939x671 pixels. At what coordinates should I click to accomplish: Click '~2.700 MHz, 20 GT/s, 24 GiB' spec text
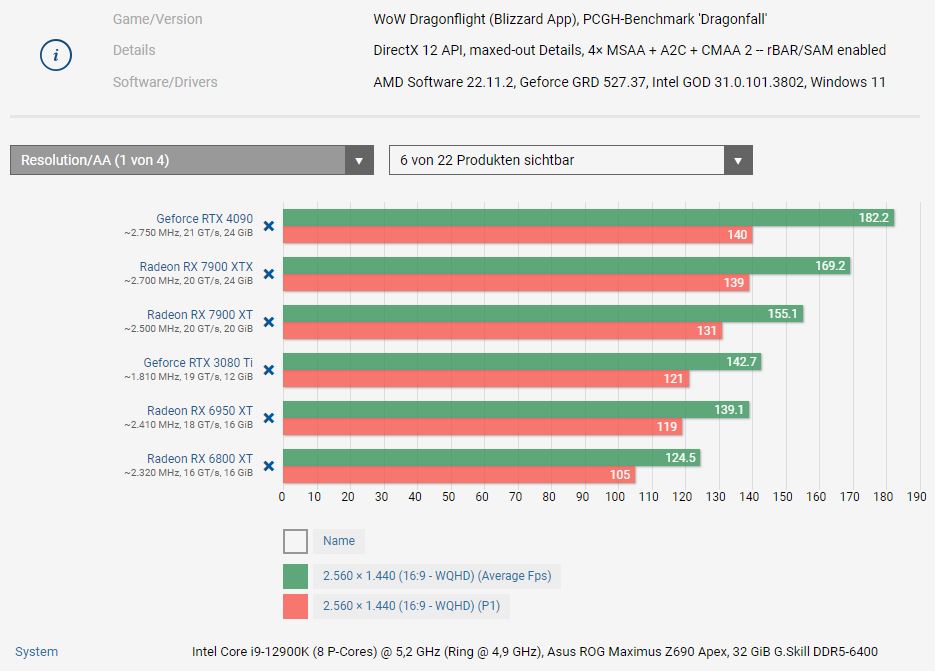(189, 281)
